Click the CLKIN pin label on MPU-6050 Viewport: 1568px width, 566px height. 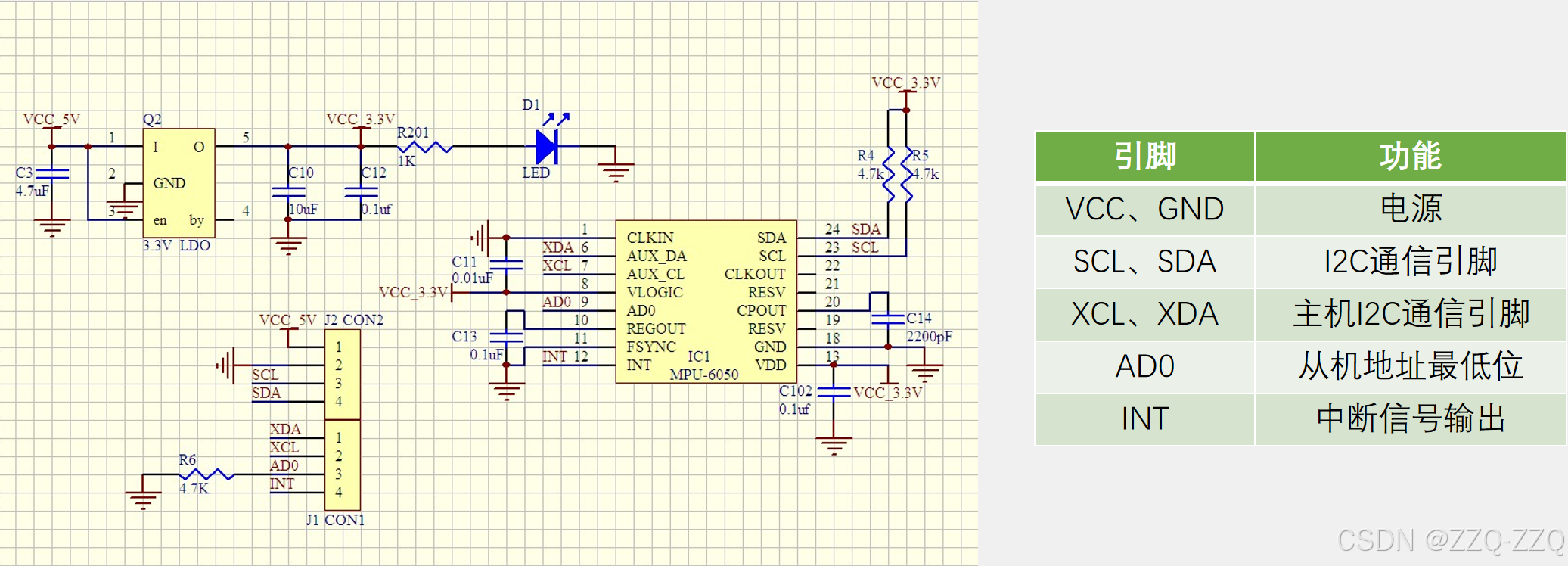coord(650,238)
